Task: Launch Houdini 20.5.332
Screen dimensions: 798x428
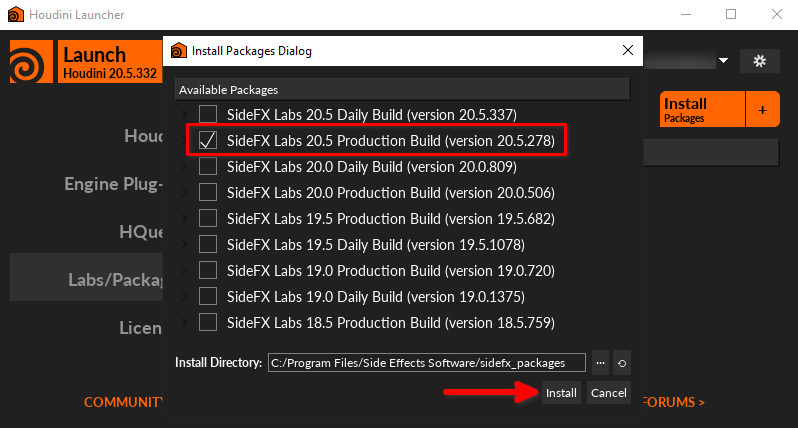Action: [x=110, y=62]
